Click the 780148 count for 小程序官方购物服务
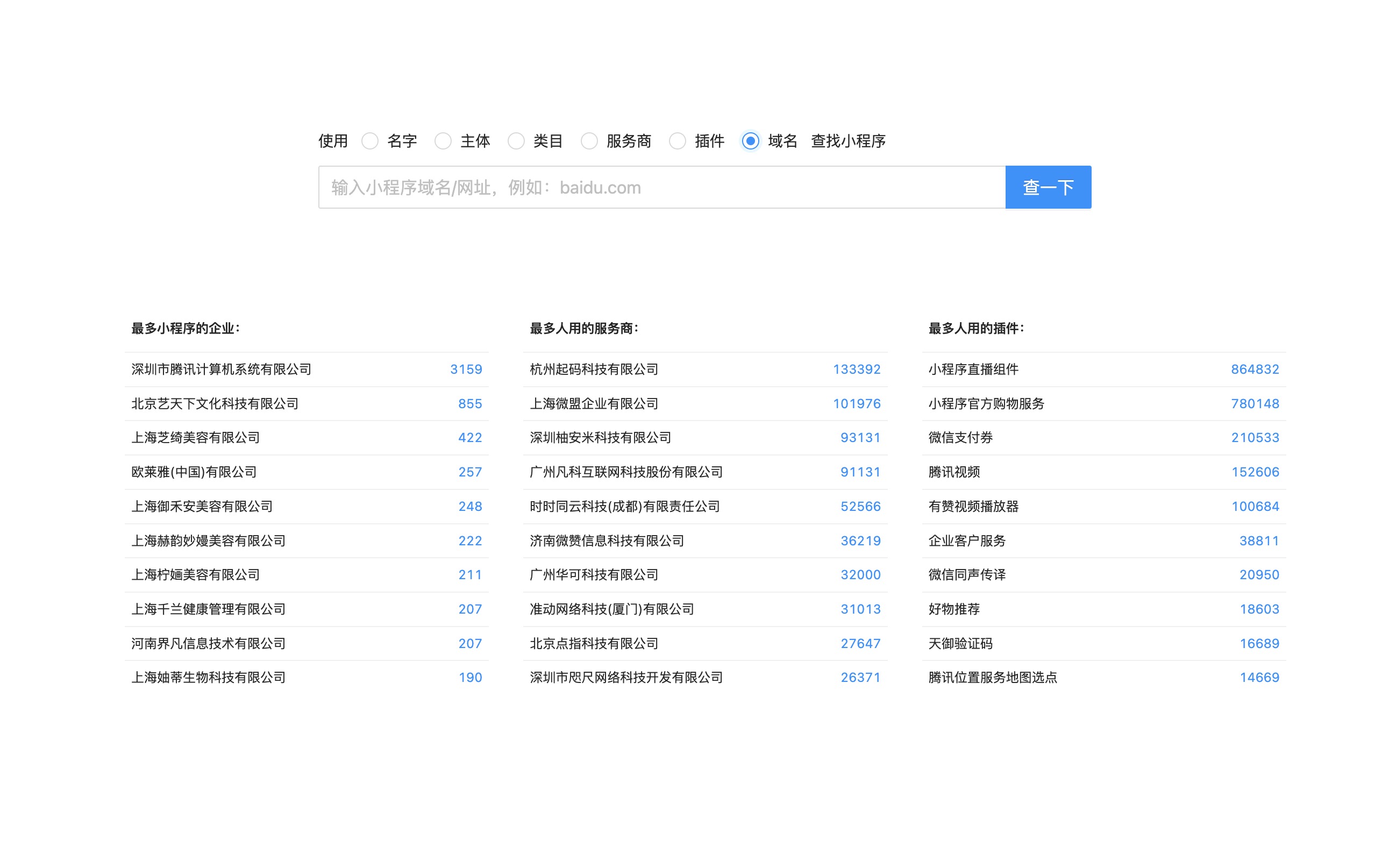The width and height of the screenshot is (1382, 868). [1255, 403]
